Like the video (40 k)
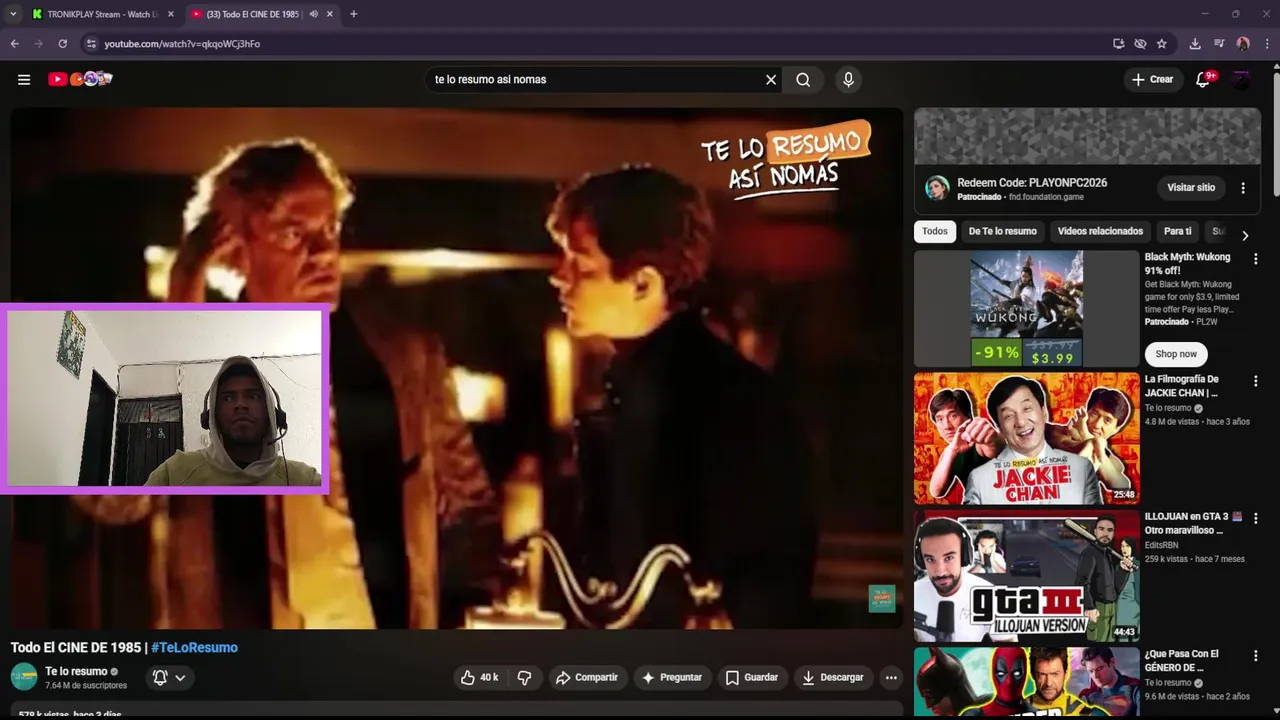The width and height of the screenshot is (1280, 720). (x=479, y=677)
